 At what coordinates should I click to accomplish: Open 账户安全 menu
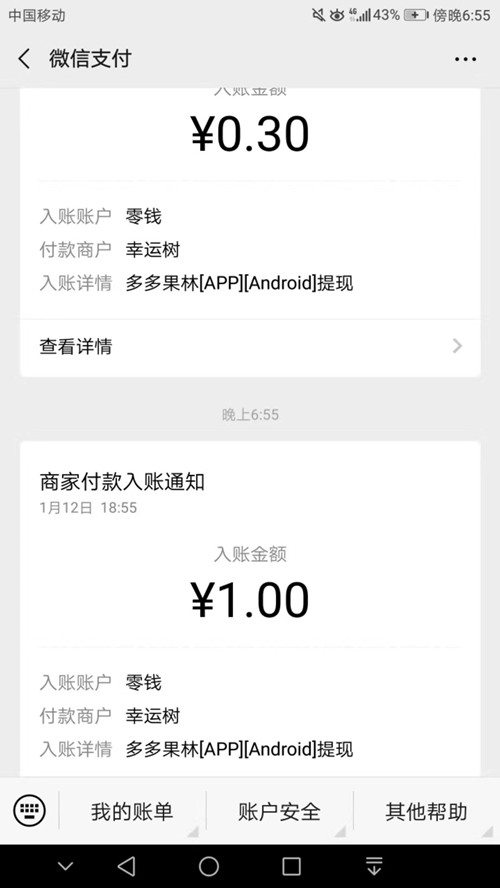click(279, 812)
